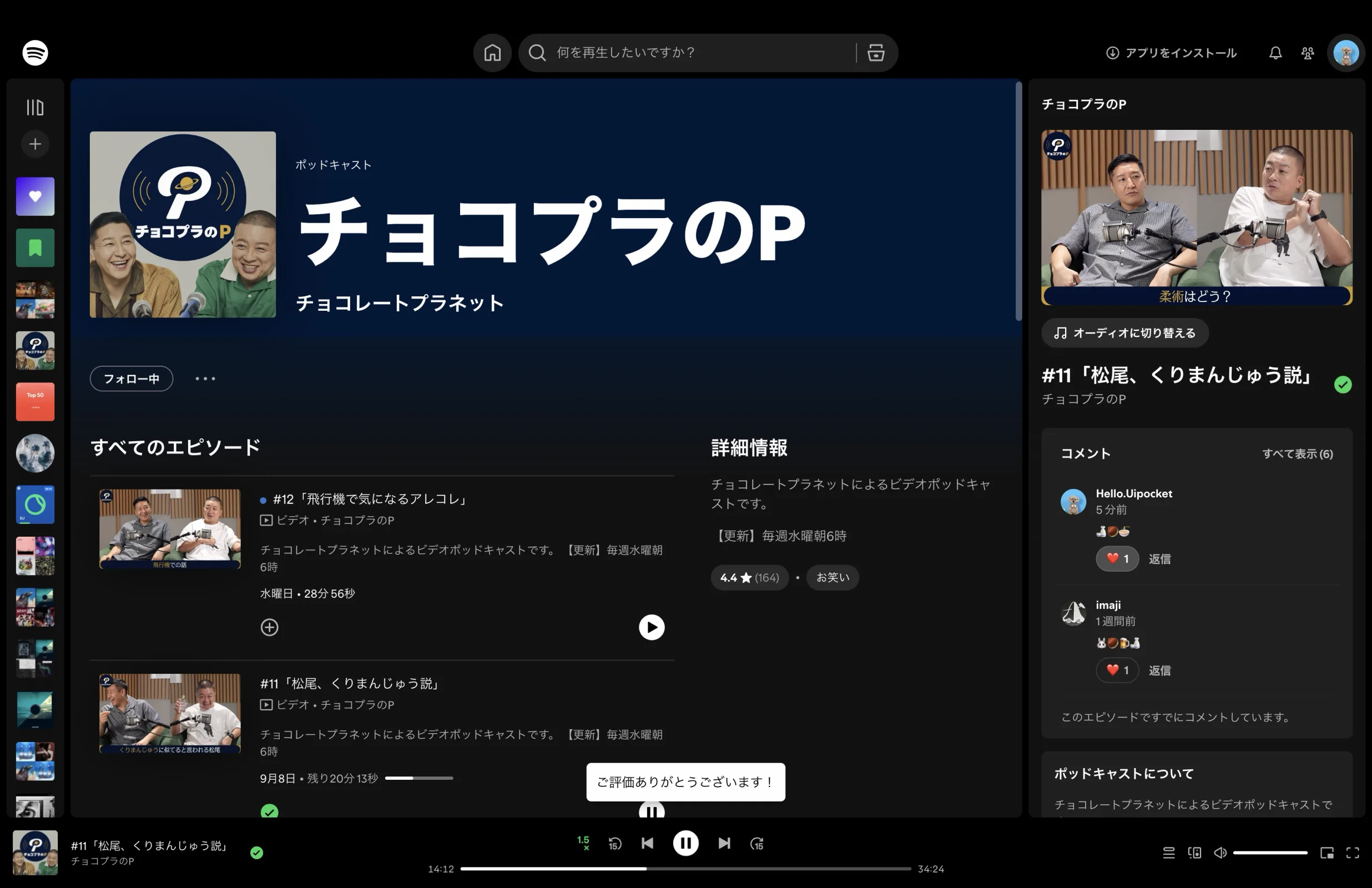Skip forward 15 seconds
Viewport: 1372px width, 888px height.
(x=757, y=844)
